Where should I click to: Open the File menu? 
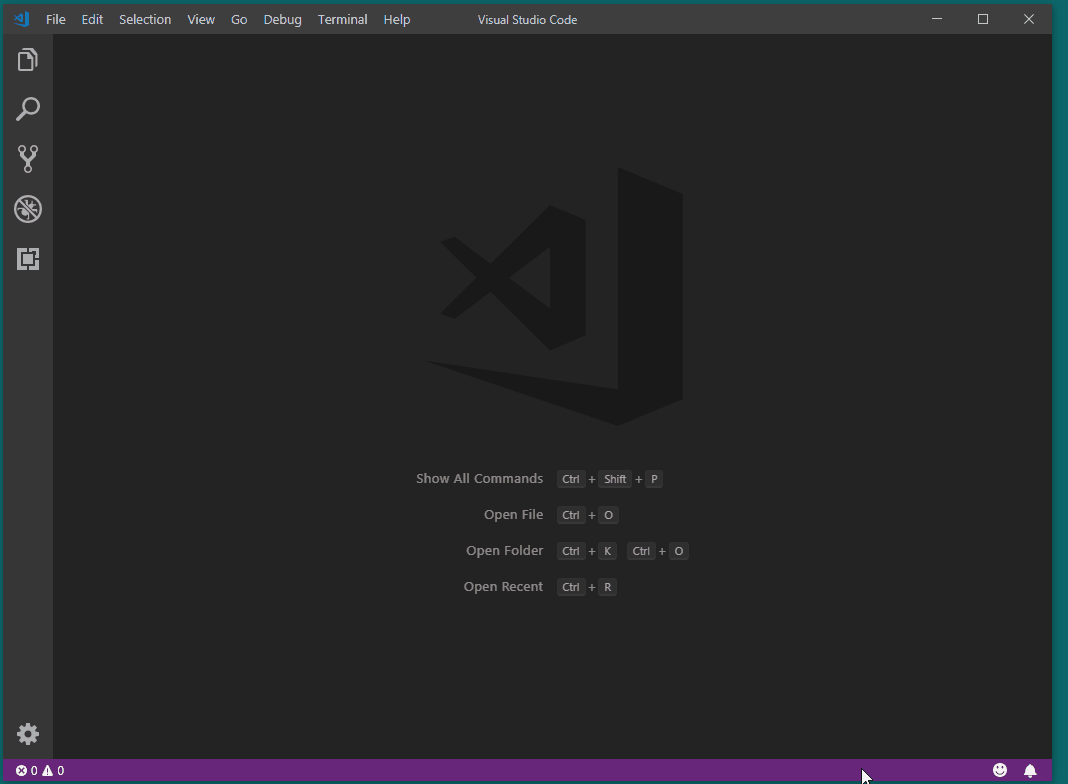(x=55, y=18)
